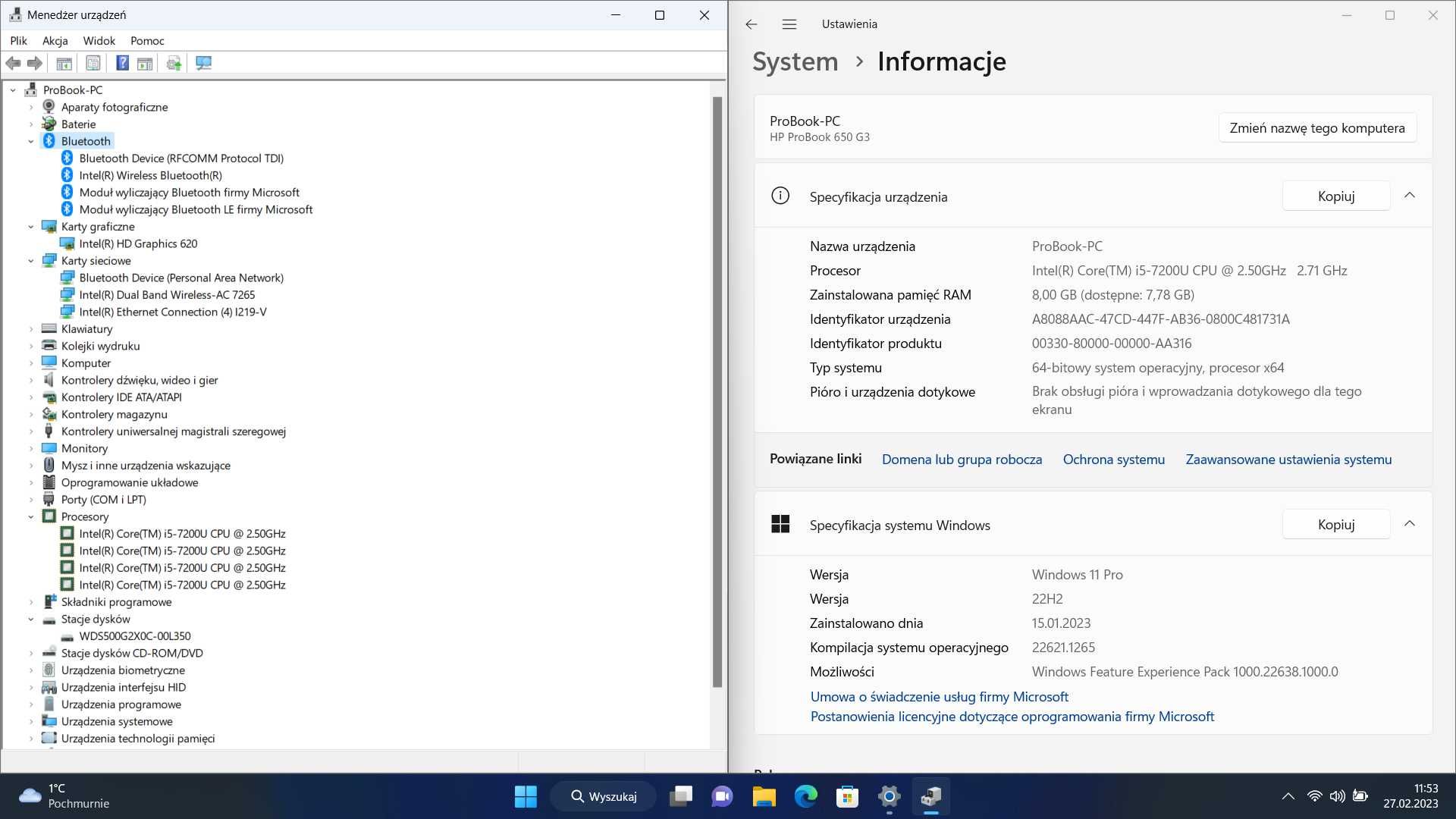
Task: Click the Windows logo beside Specyfikacja systemu Windows
Action: tap(780, 524)
